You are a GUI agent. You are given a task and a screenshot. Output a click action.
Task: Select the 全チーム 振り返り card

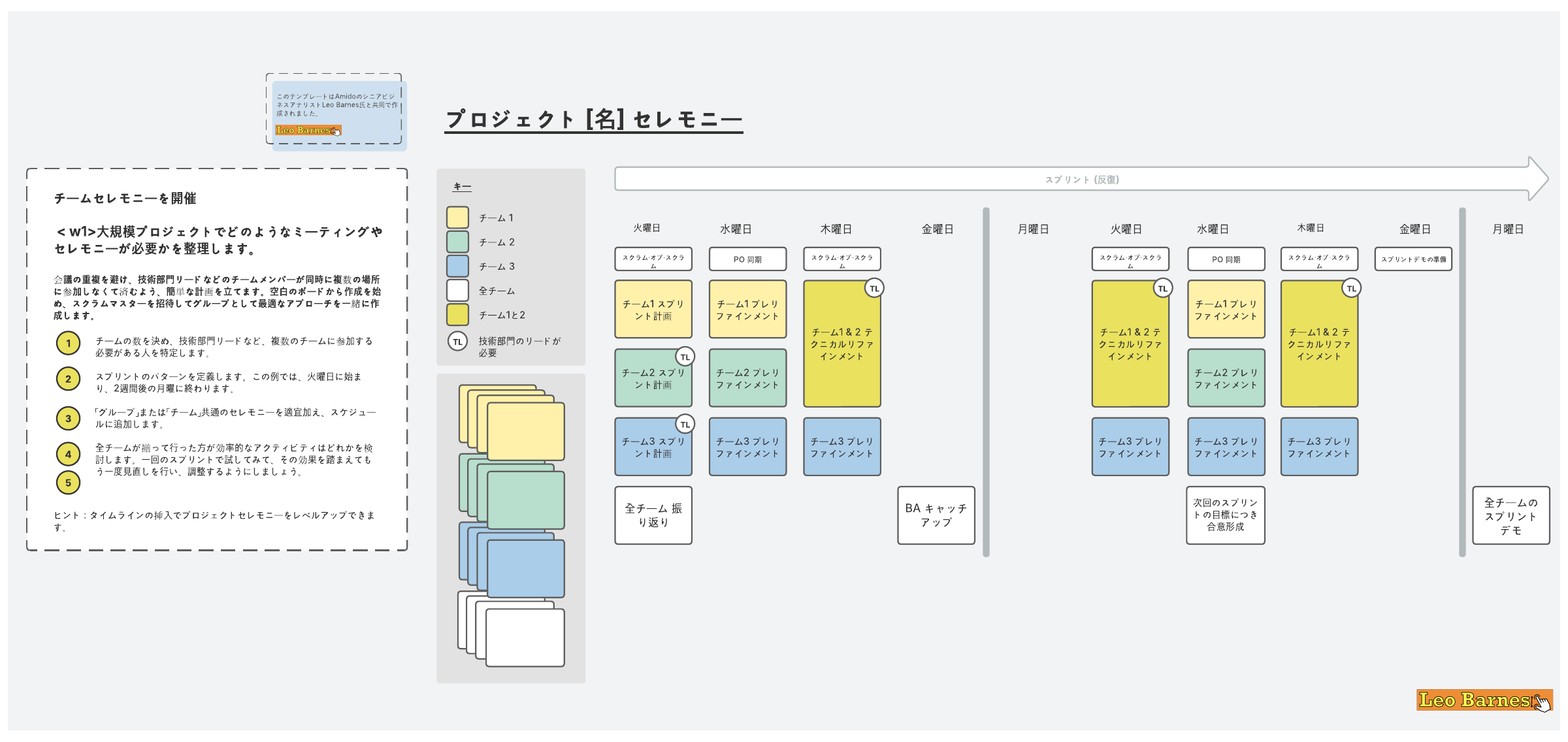coord(653,515)
